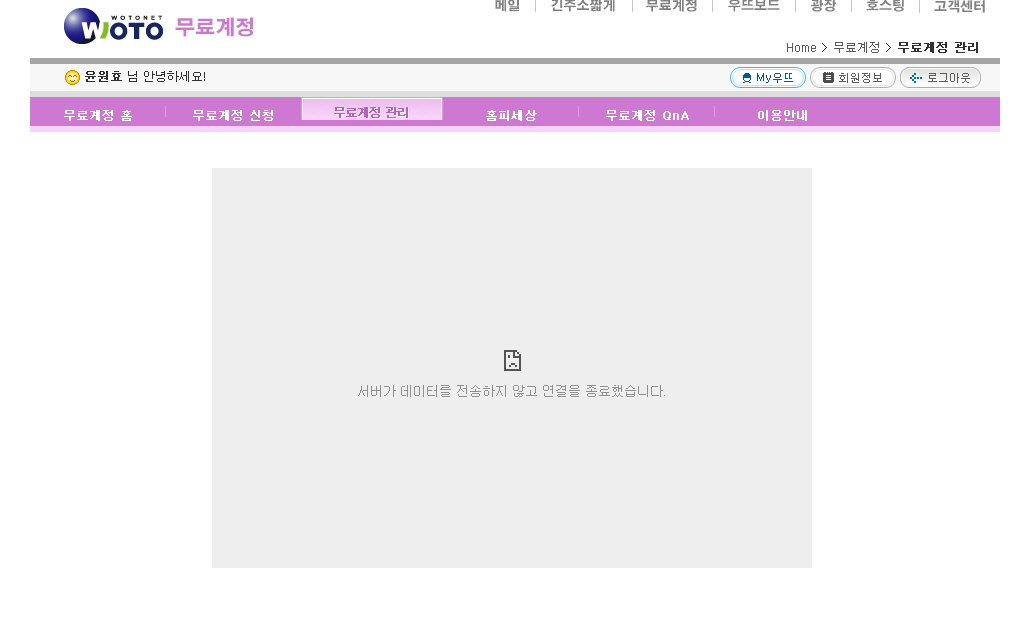
Task: Open the 홈피세상 tab
Action: tap(511, 115)
